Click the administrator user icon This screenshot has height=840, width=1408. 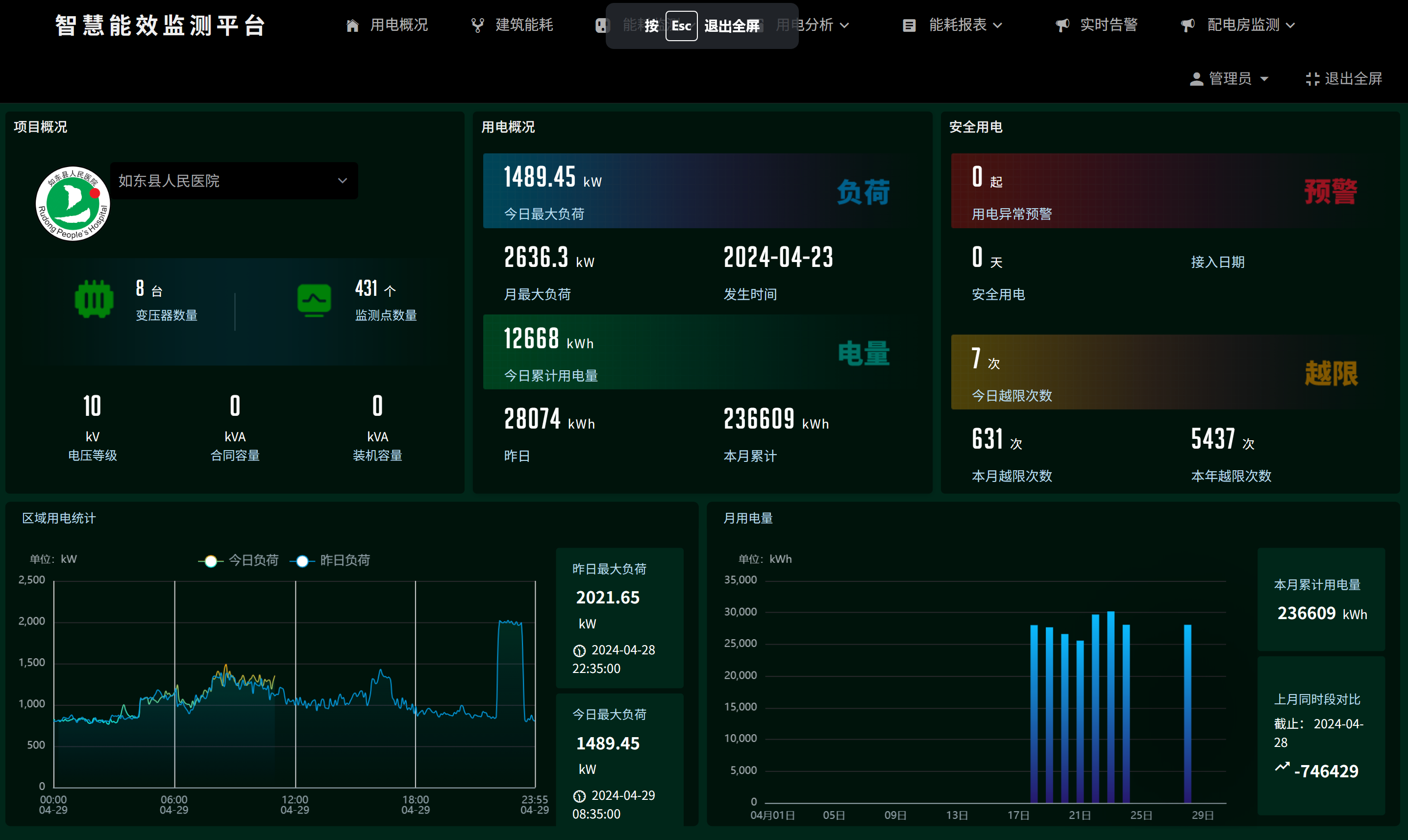1196,79
